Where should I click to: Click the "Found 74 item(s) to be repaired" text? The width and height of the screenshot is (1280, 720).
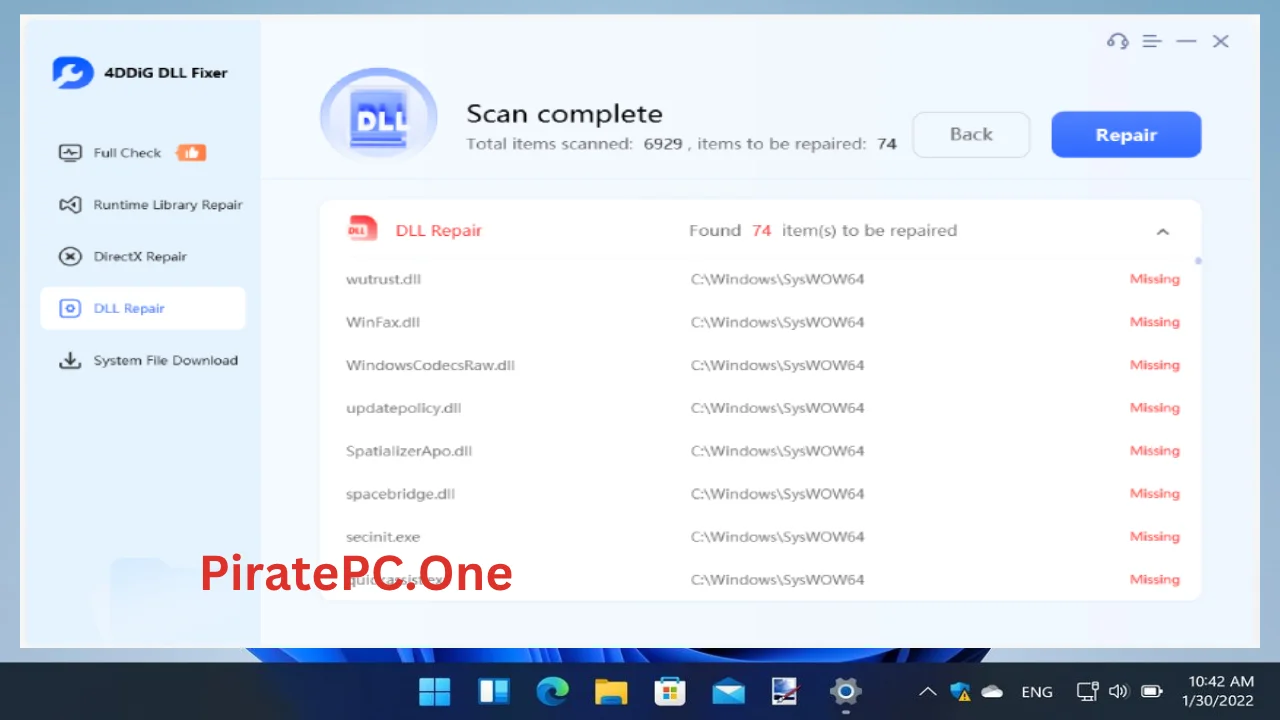[x=823, y=230]
